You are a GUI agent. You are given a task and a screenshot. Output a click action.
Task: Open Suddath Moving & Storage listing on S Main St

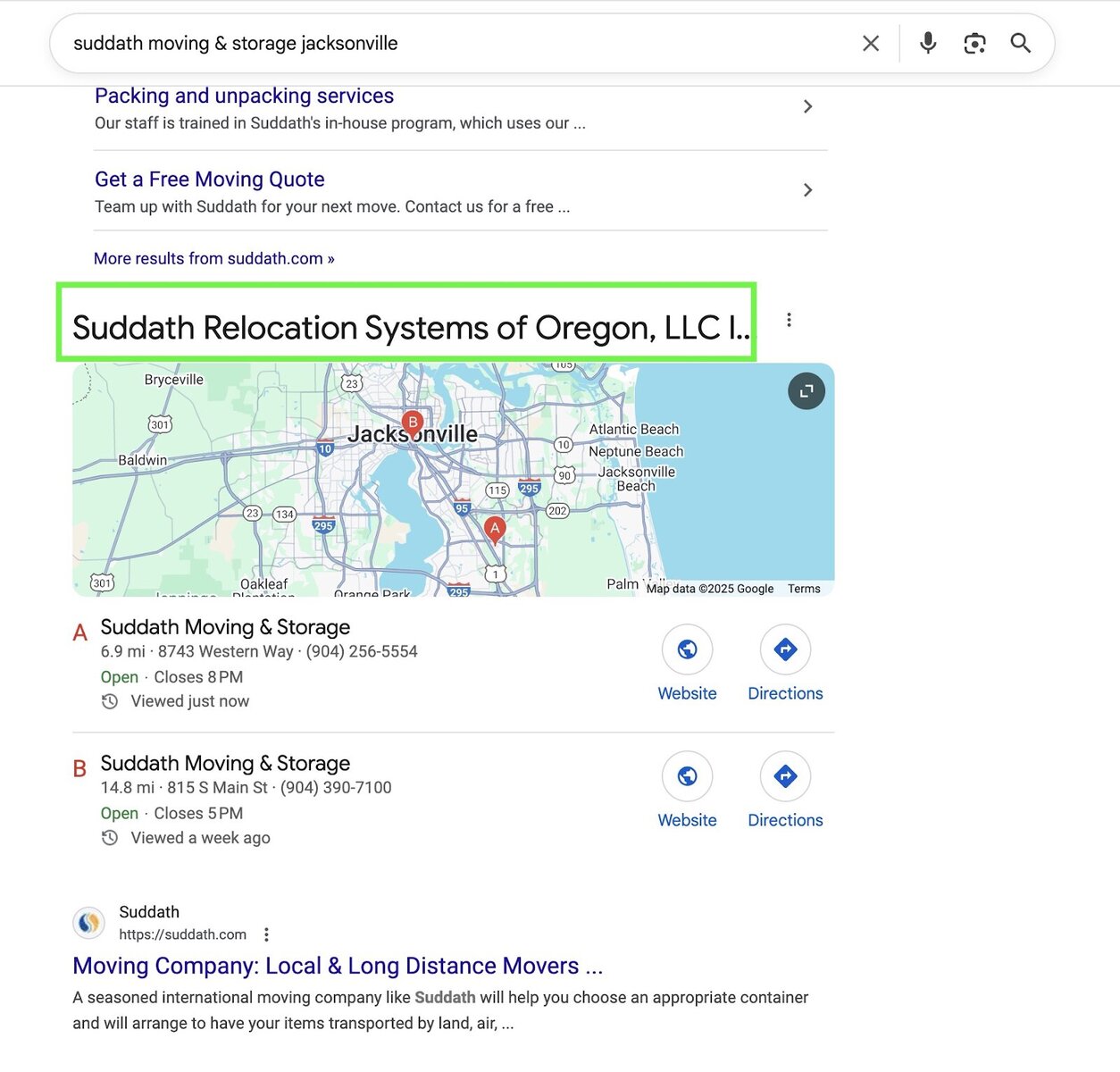225,763
